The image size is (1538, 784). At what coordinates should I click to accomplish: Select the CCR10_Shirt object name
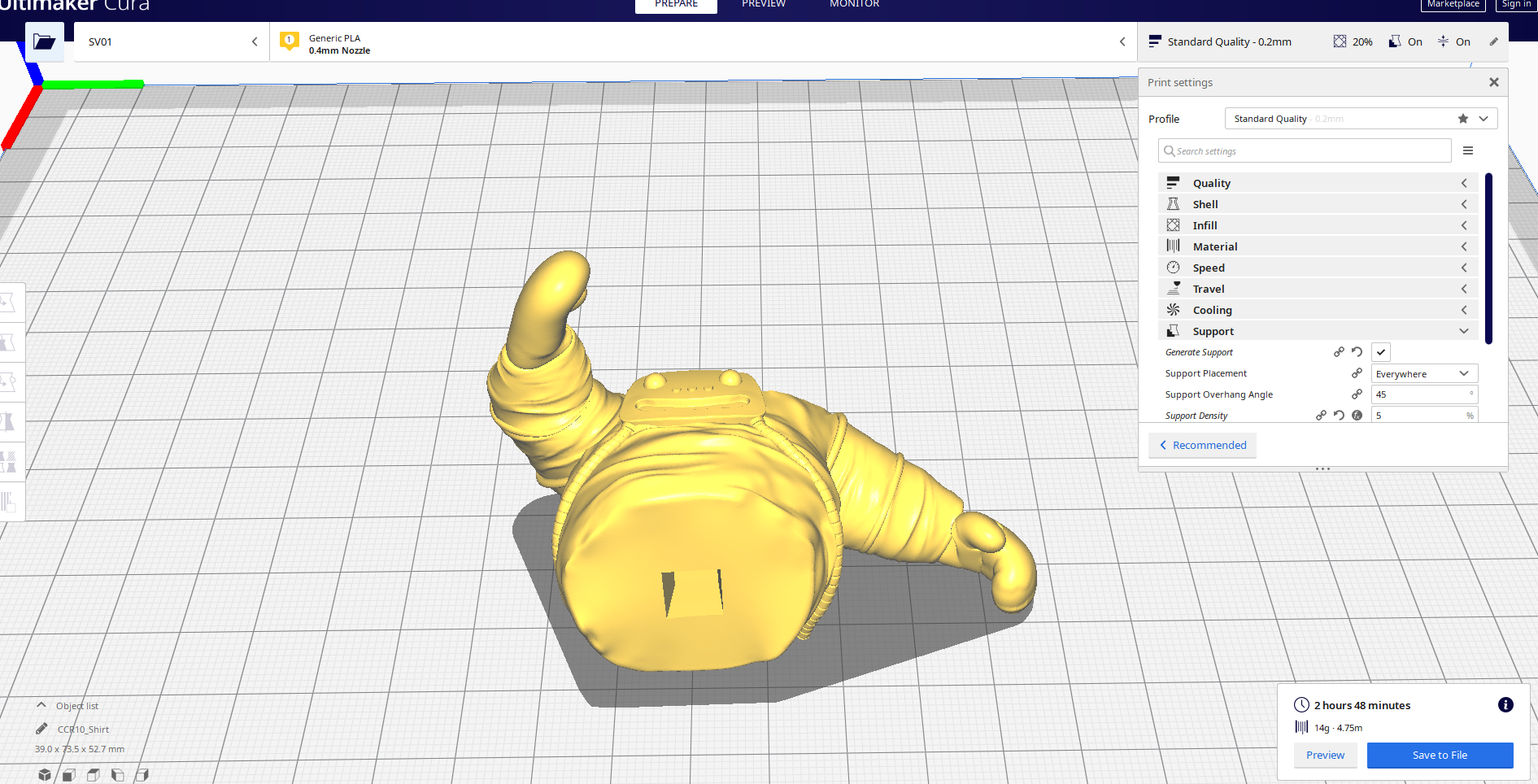[x=83, y=730]
